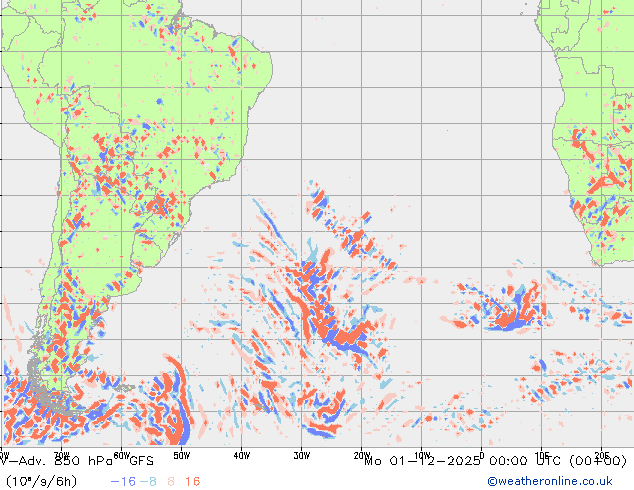Click the light pink "8" legend value
Image resolution: width=634 pixels, height=490 pixels.
tap(171, 481)
